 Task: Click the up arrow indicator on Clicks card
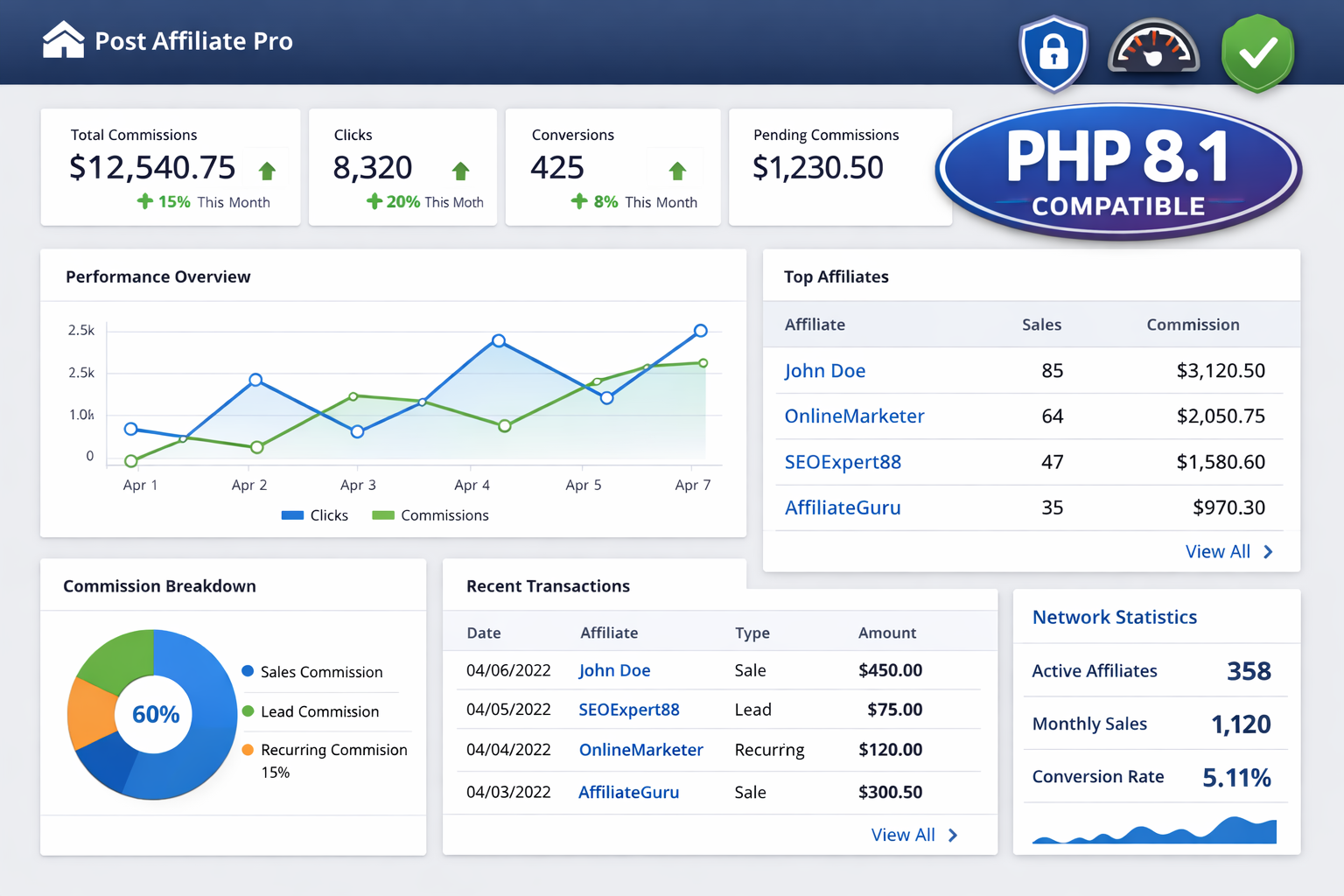pyautogui.click(x=460, y=171)
